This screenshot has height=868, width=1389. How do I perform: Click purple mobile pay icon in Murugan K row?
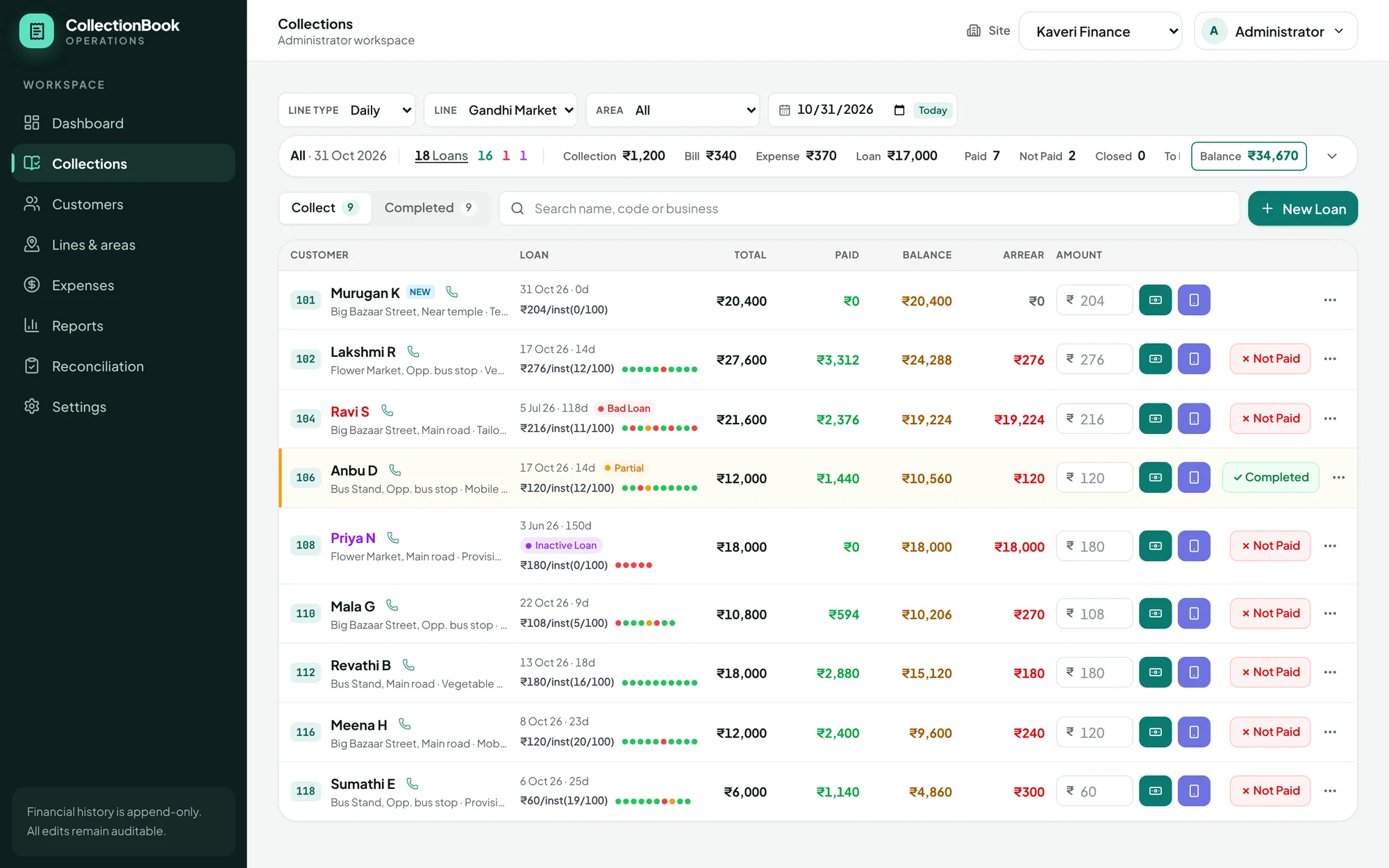1194,300
